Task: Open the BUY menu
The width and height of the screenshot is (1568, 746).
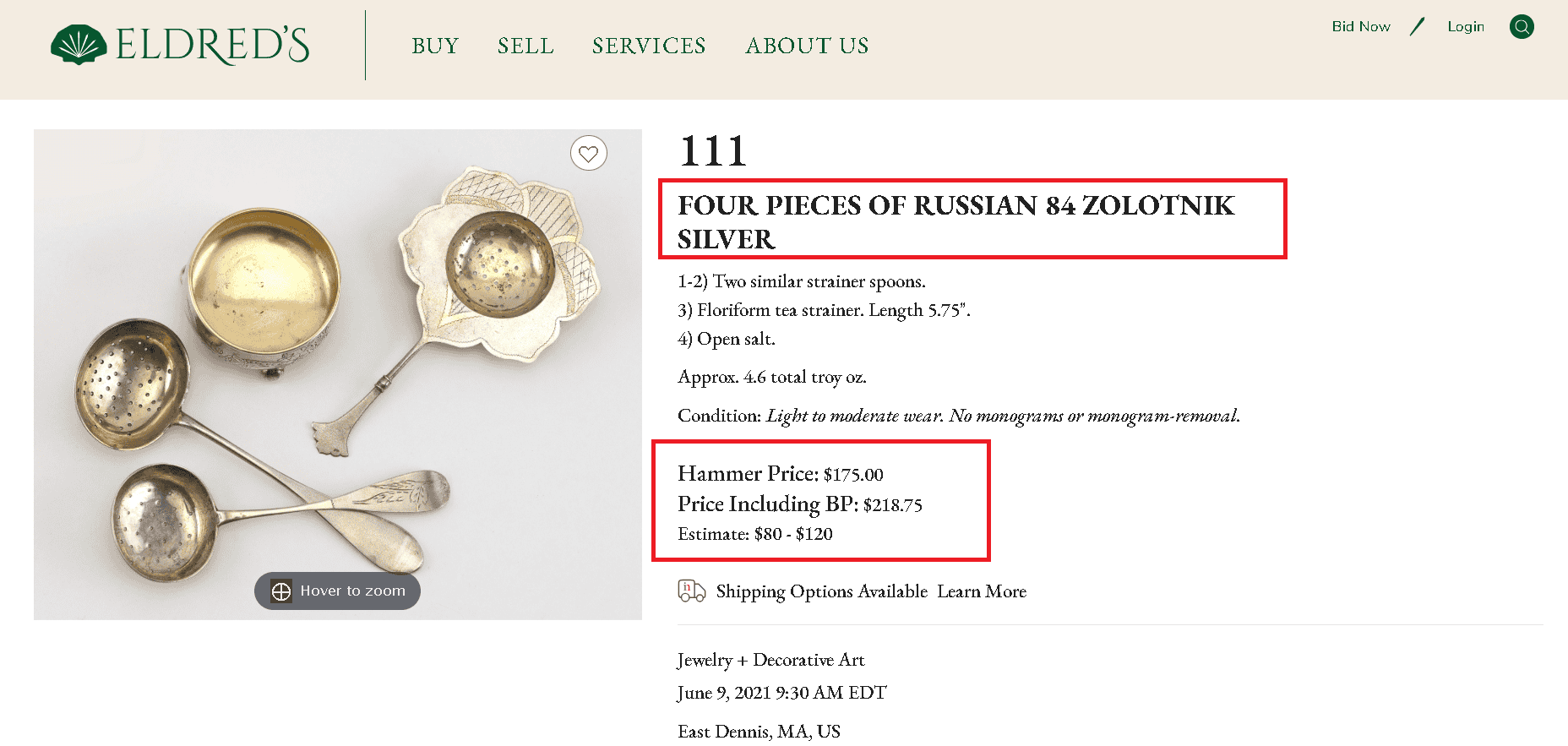Action: [x=434, y=46]
